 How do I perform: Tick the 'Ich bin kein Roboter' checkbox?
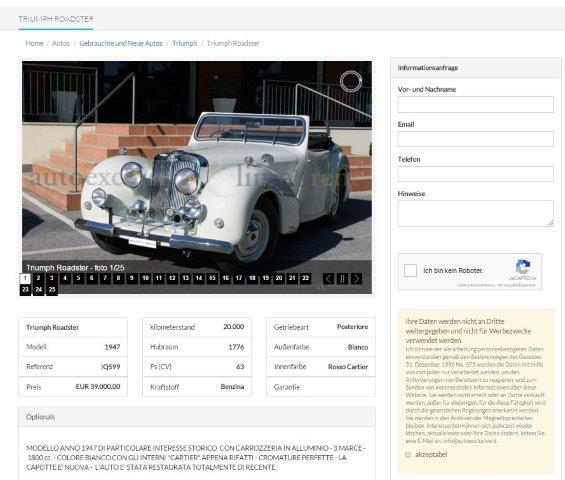(x=410, y=270)
